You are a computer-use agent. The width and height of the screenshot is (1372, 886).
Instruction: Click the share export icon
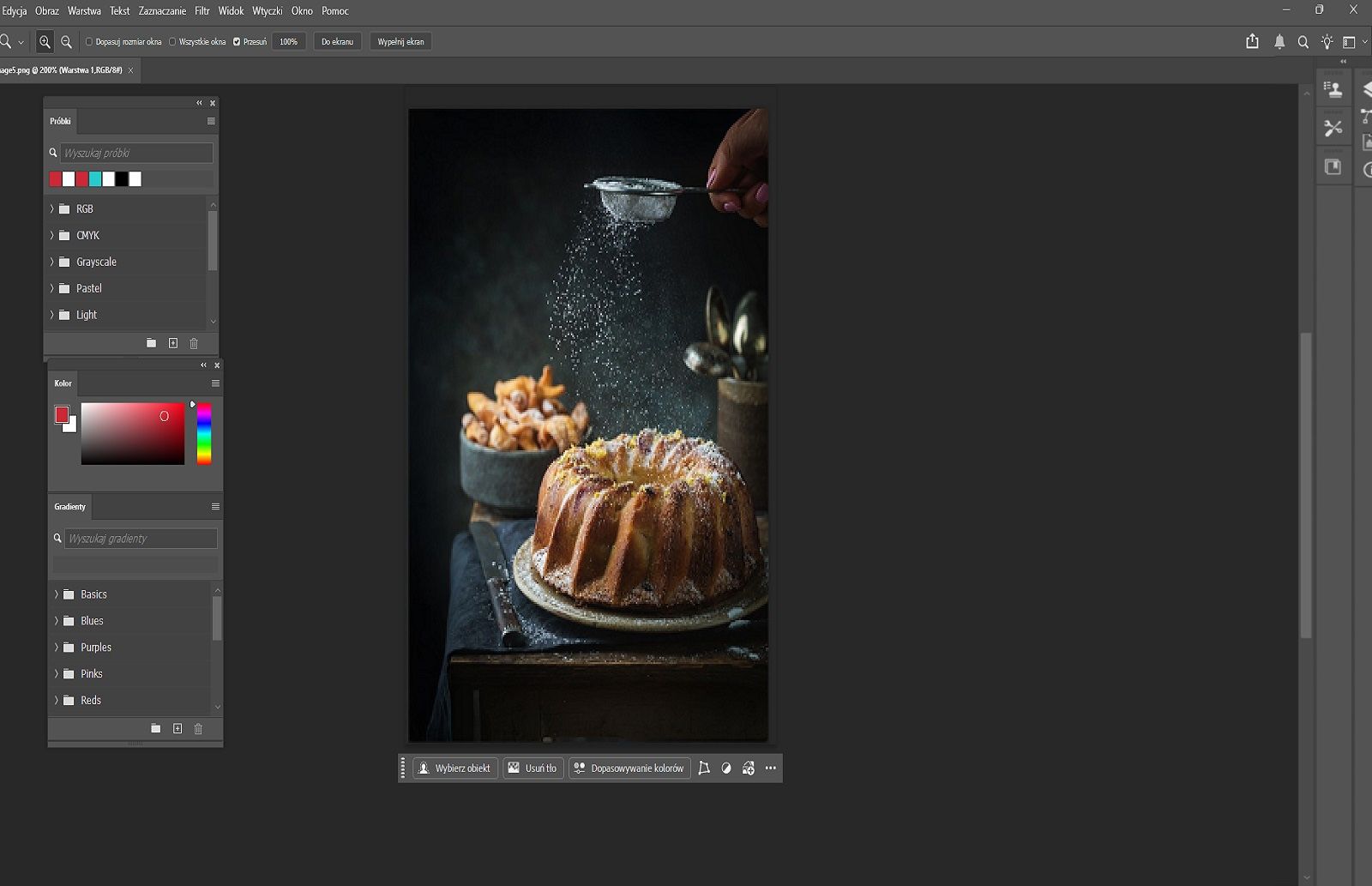(x=1252, y=41)
